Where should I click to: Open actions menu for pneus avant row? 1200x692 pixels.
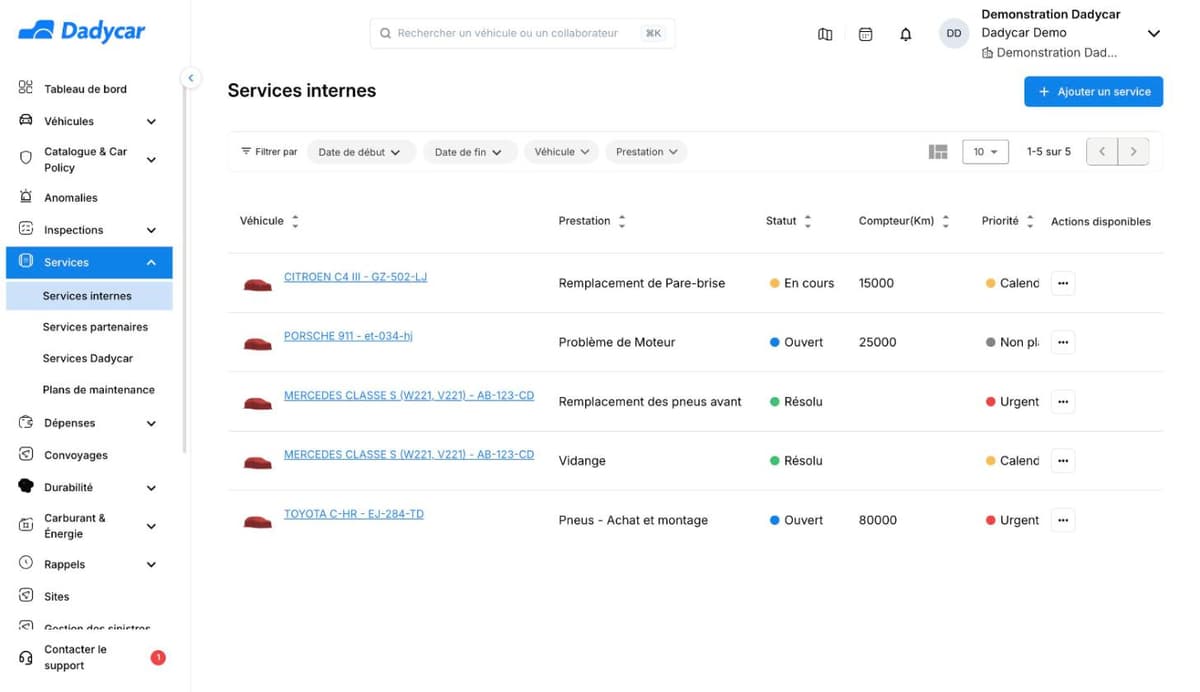tap(1063, 402)
